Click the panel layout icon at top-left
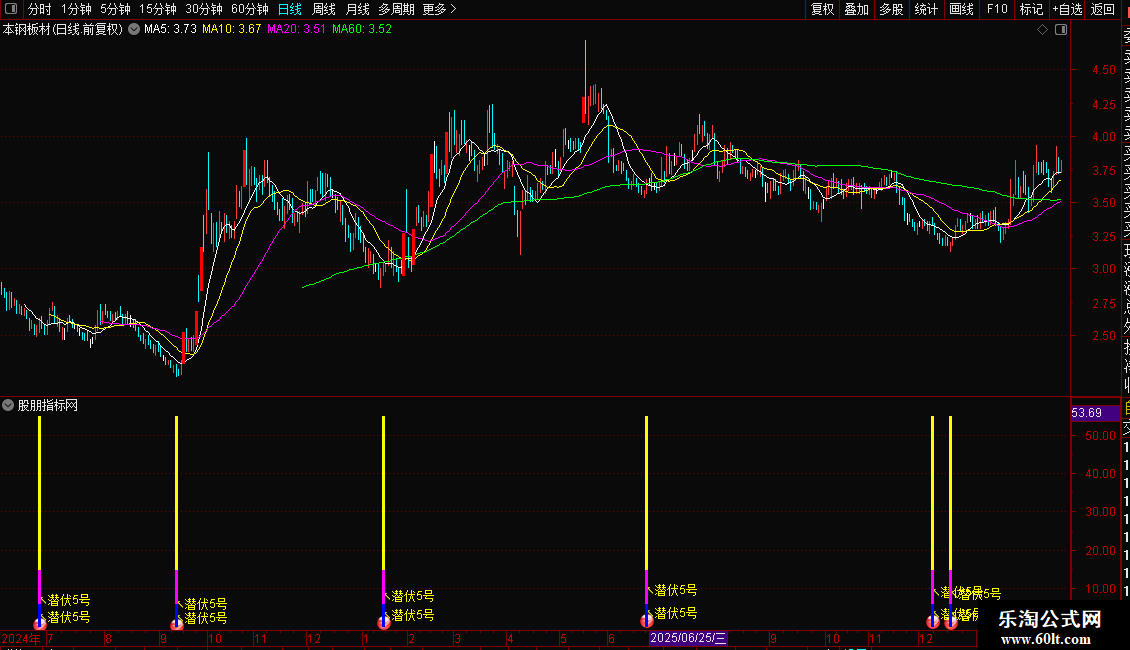Screen dimensions: 1130x650 (11, 9)
